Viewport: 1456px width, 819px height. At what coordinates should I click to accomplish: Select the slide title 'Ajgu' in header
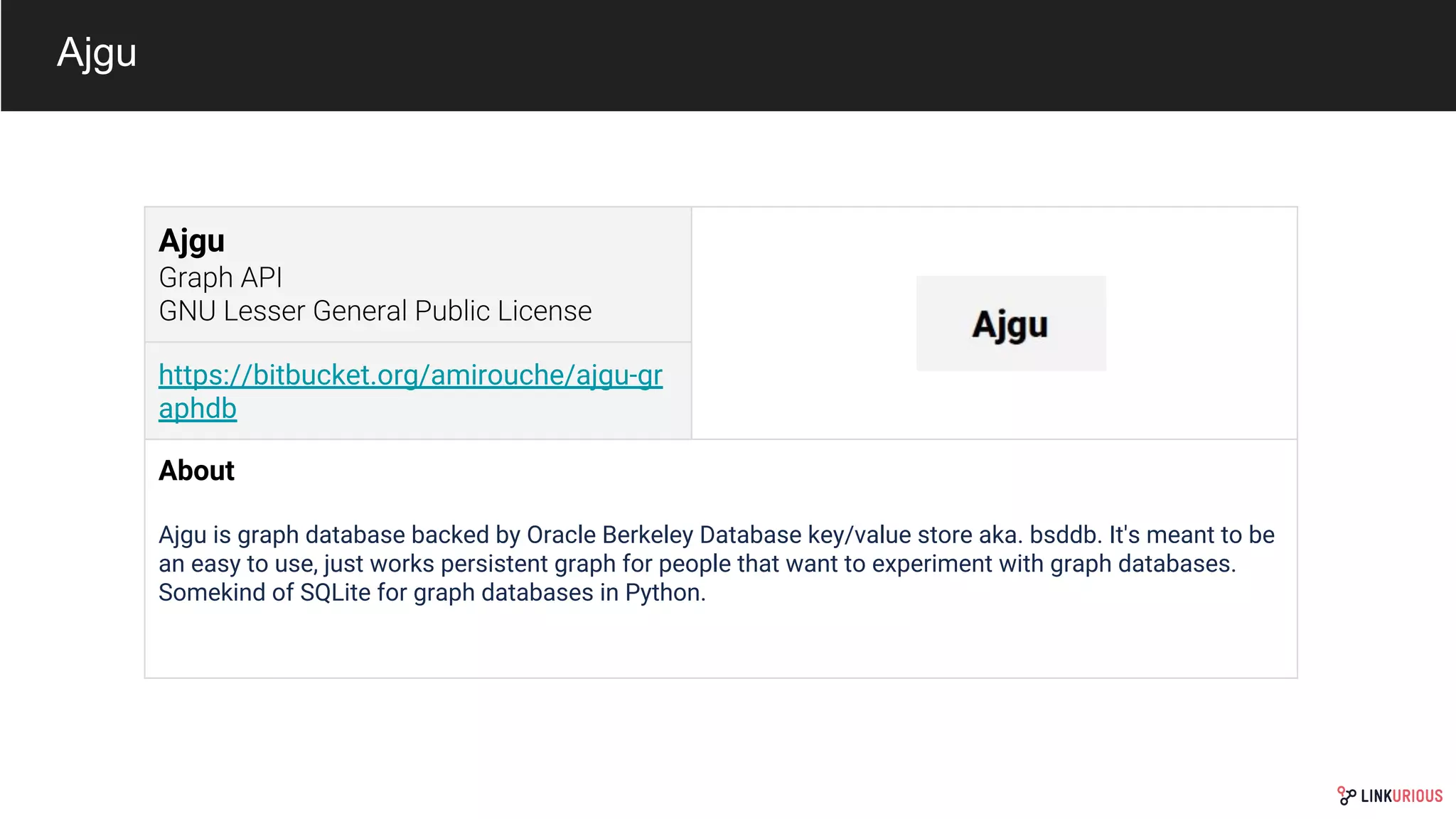coord(97,53)
